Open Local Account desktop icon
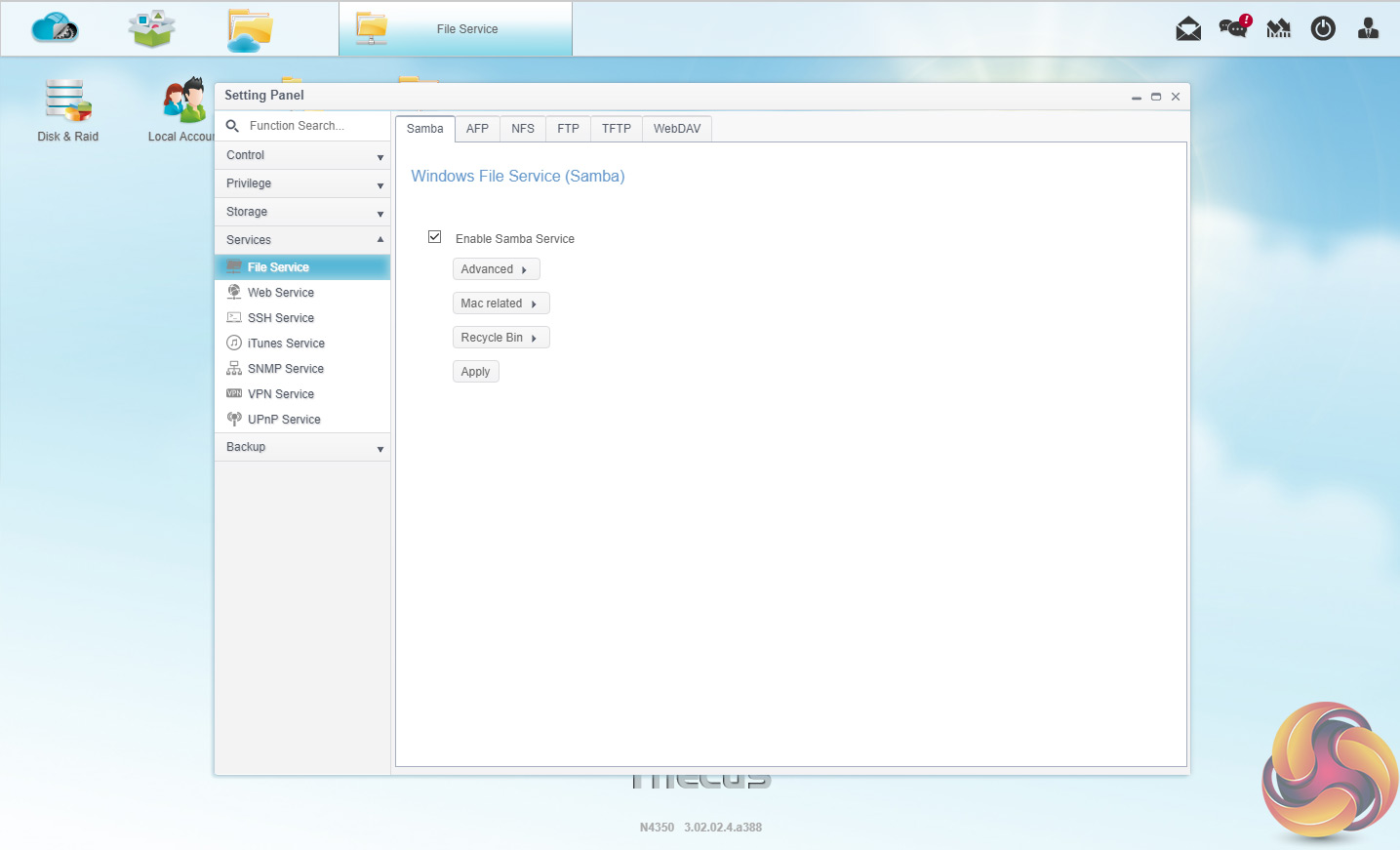 [183, 109]
